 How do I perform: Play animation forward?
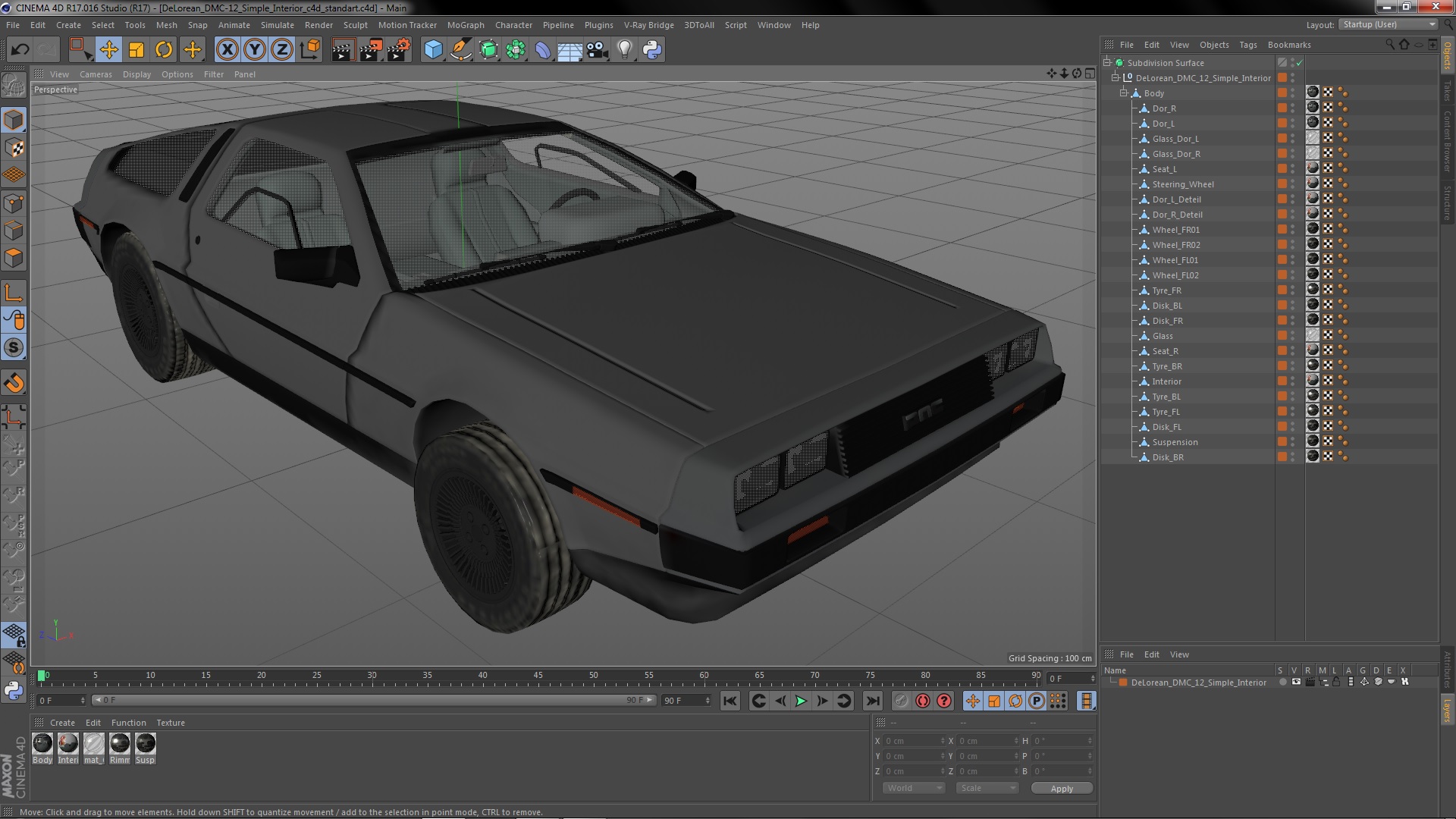801,701
